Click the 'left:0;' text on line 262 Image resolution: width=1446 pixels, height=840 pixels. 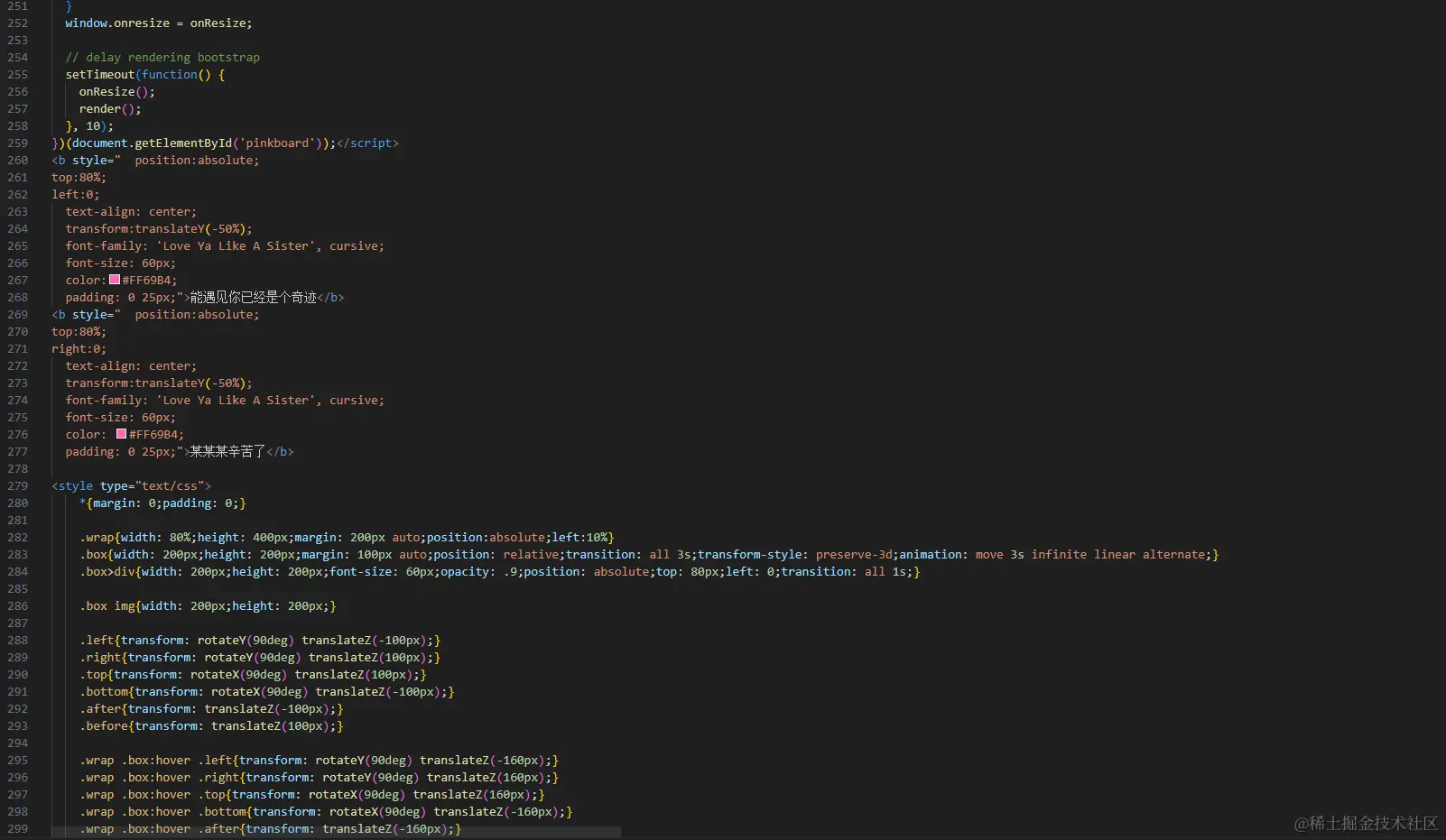tap(76, 195)
